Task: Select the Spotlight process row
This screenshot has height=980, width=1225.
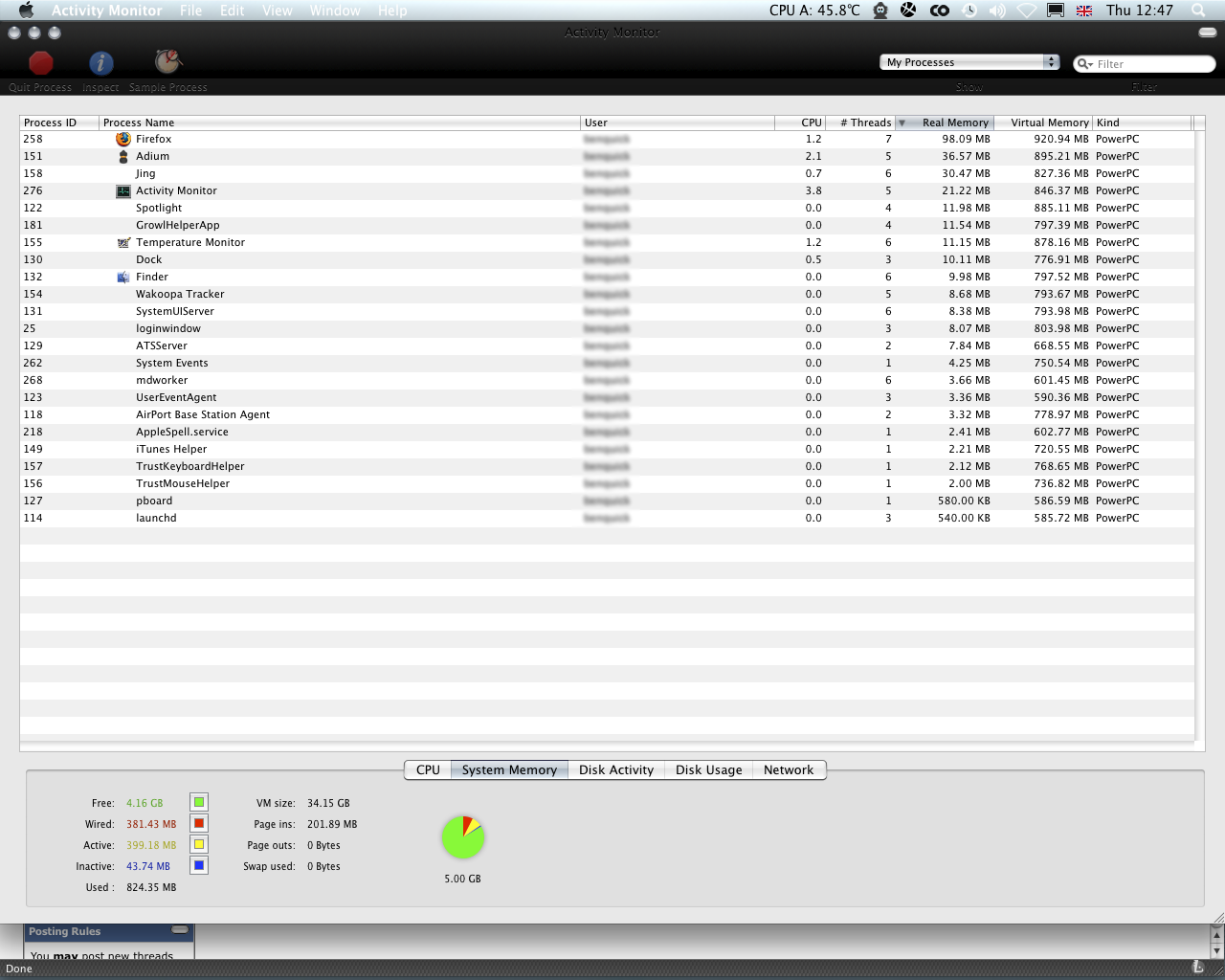Action: pyautogui.click(x=607, y=208)
